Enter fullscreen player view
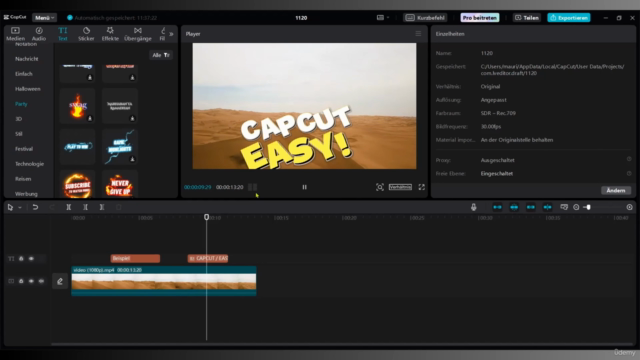The width and height of the screenshot is (640, 360). click(421, 187)
